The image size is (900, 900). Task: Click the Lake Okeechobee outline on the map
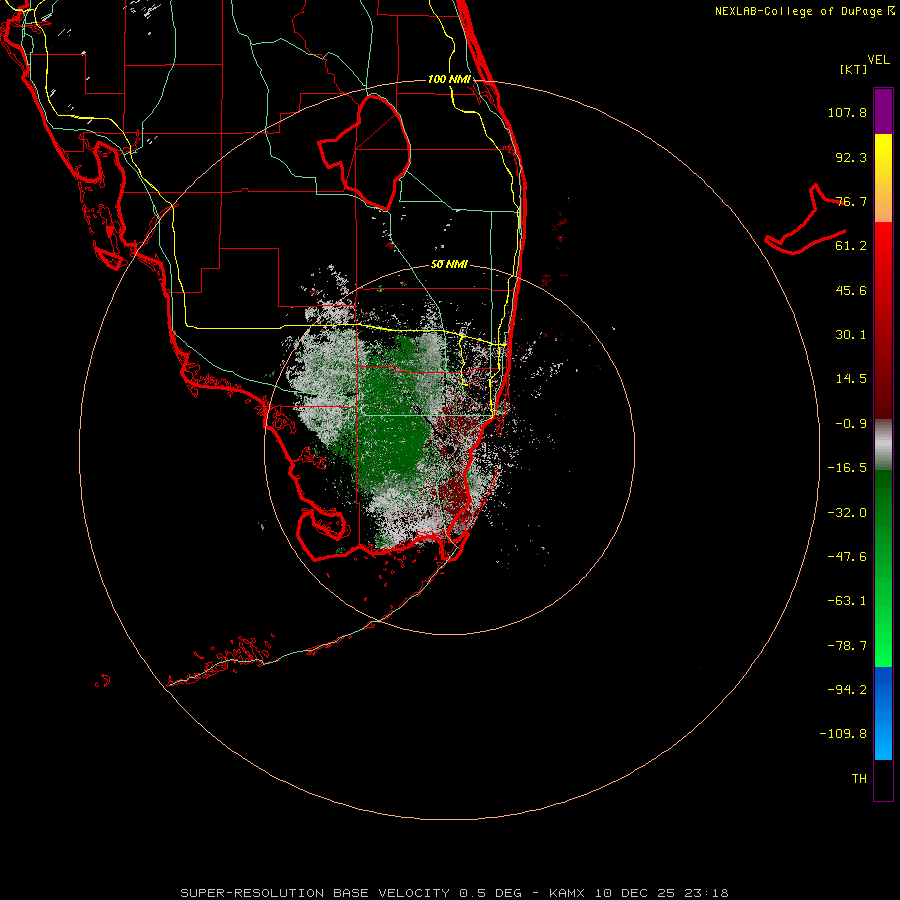click(365, 153)
